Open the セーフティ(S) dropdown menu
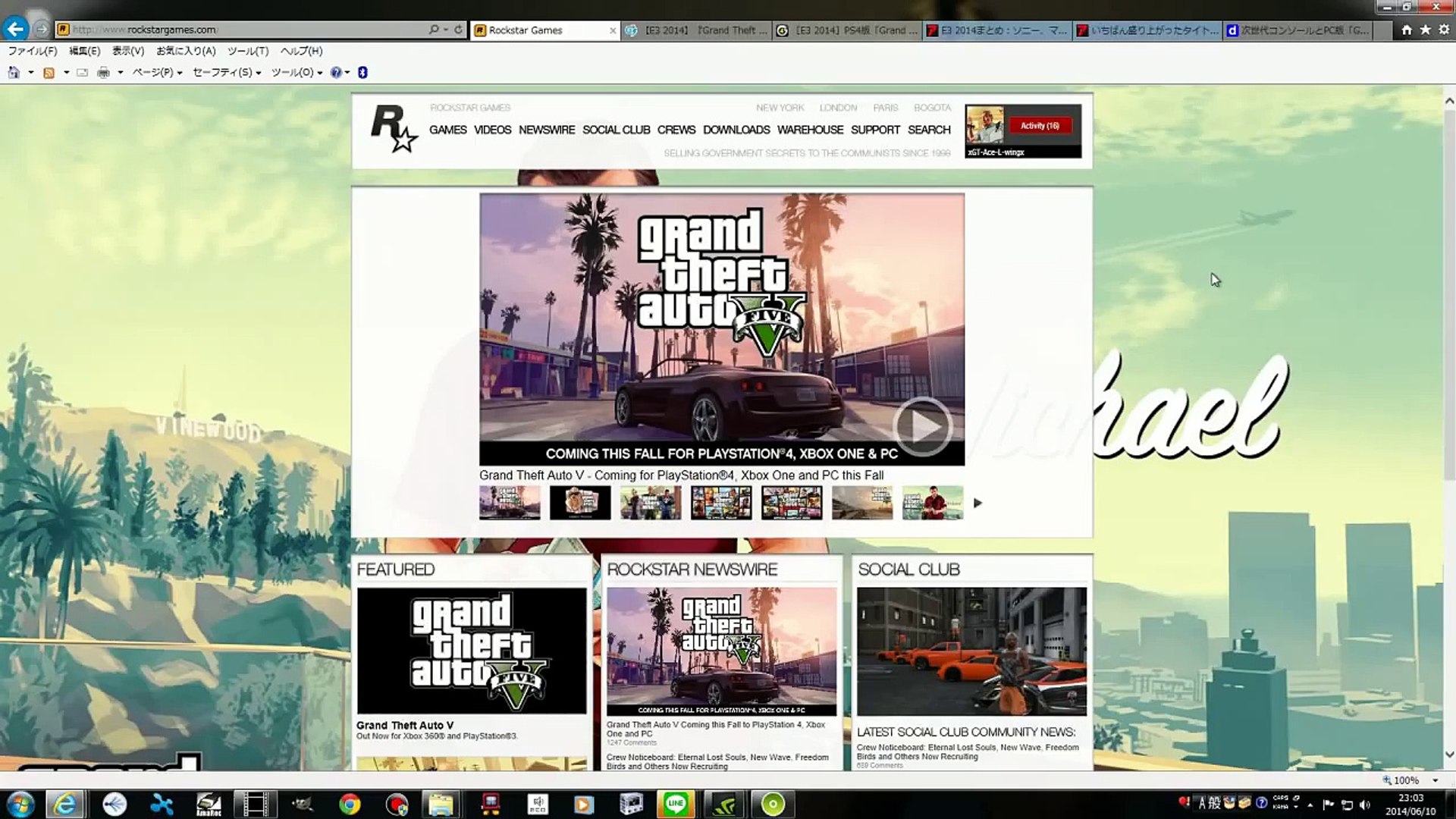1456x819 pixels. point(227,73)
